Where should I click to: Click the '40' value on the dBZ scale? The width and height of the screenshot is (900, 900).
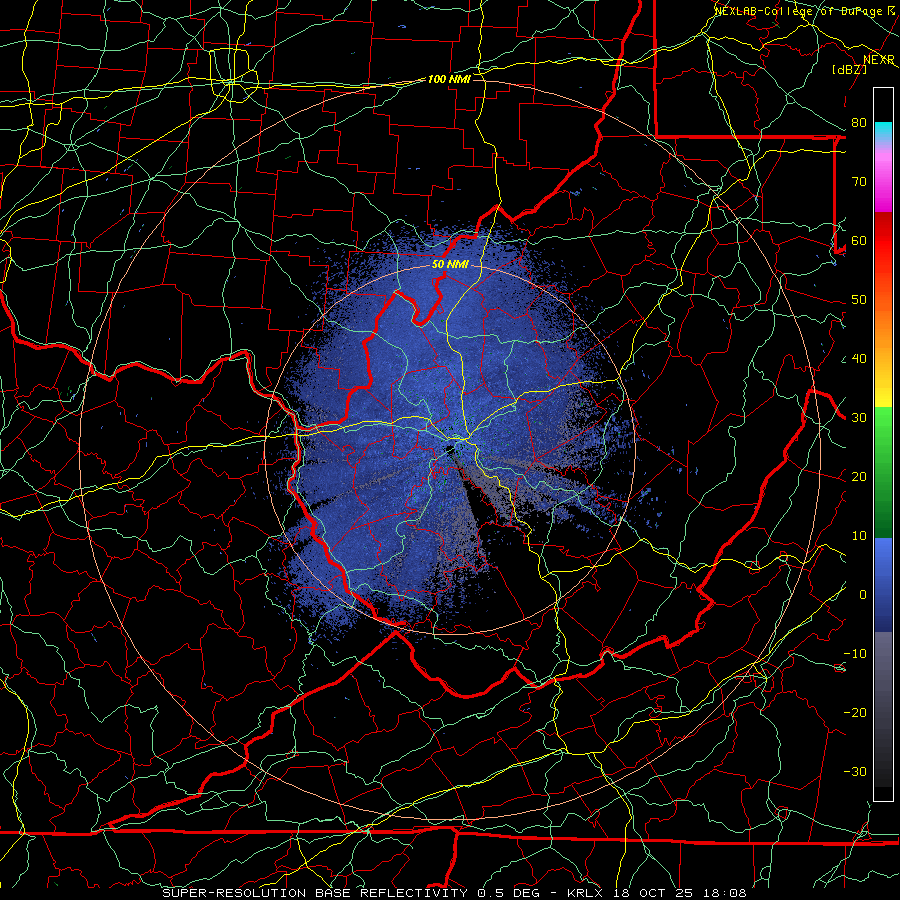pyautogui.click(x=859, y=359)
